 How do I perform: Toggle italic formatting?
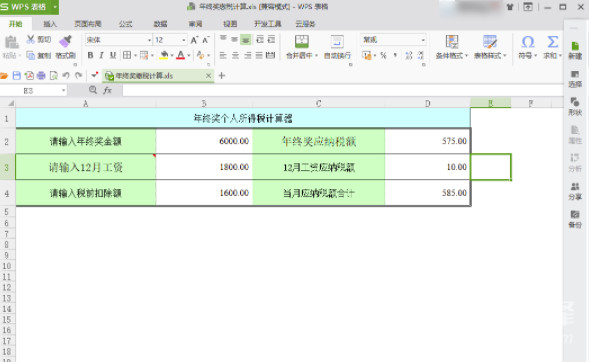point(101,55)
